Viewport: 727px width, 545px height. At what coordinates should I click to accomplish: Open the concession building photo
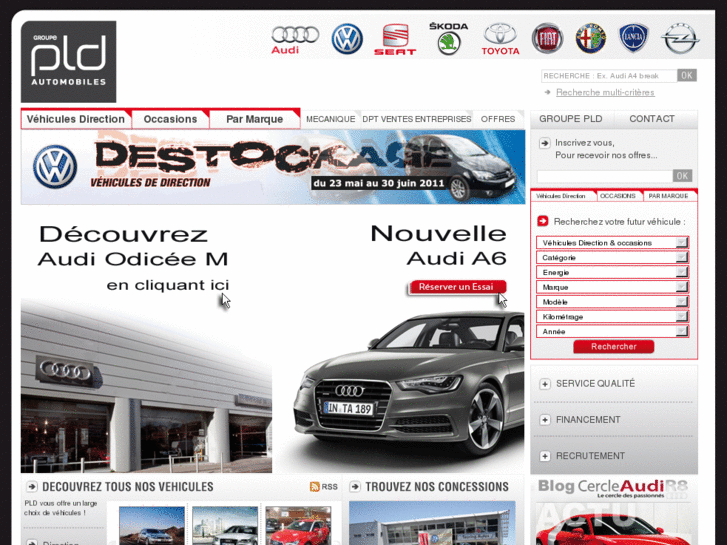432,523
